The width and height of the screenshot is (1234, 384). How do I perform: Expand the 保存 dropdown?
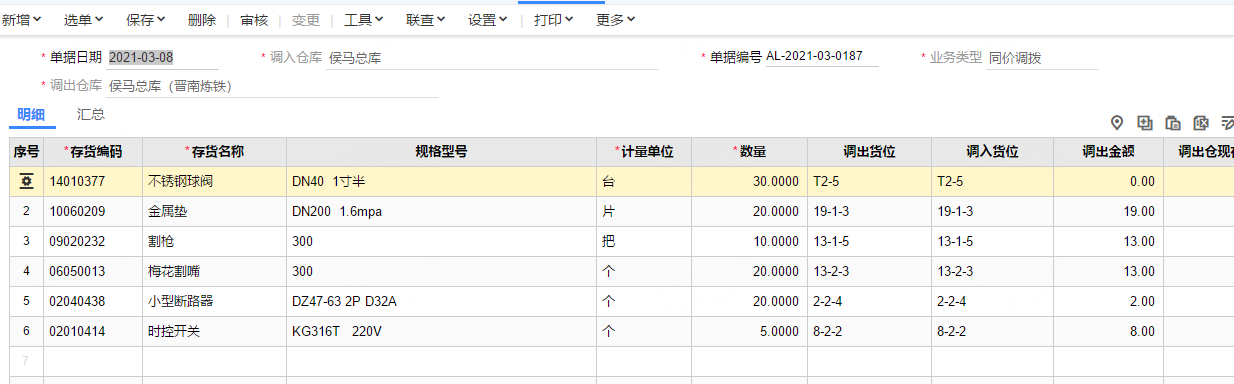(146, 19)
